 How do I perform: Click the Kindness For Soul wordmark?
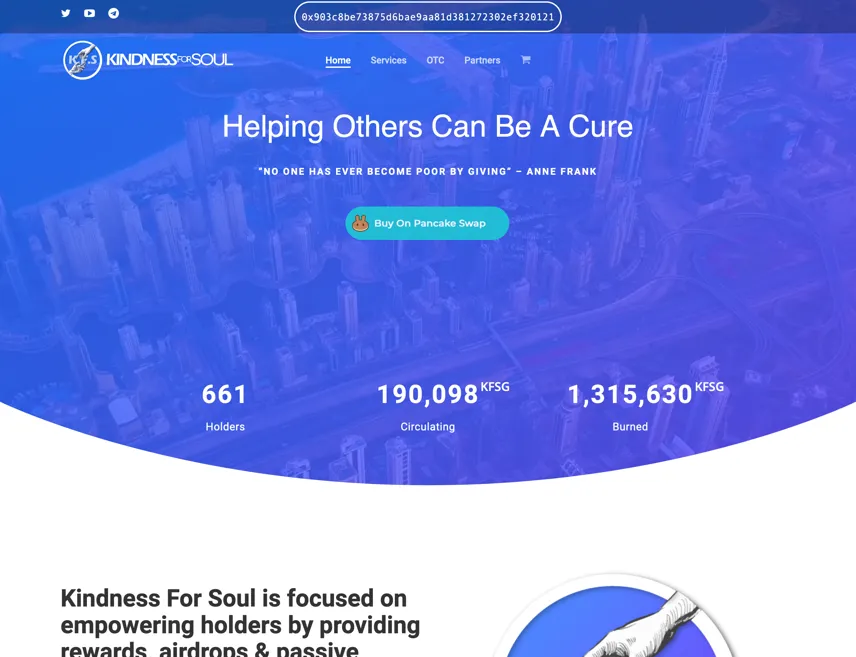169,60
